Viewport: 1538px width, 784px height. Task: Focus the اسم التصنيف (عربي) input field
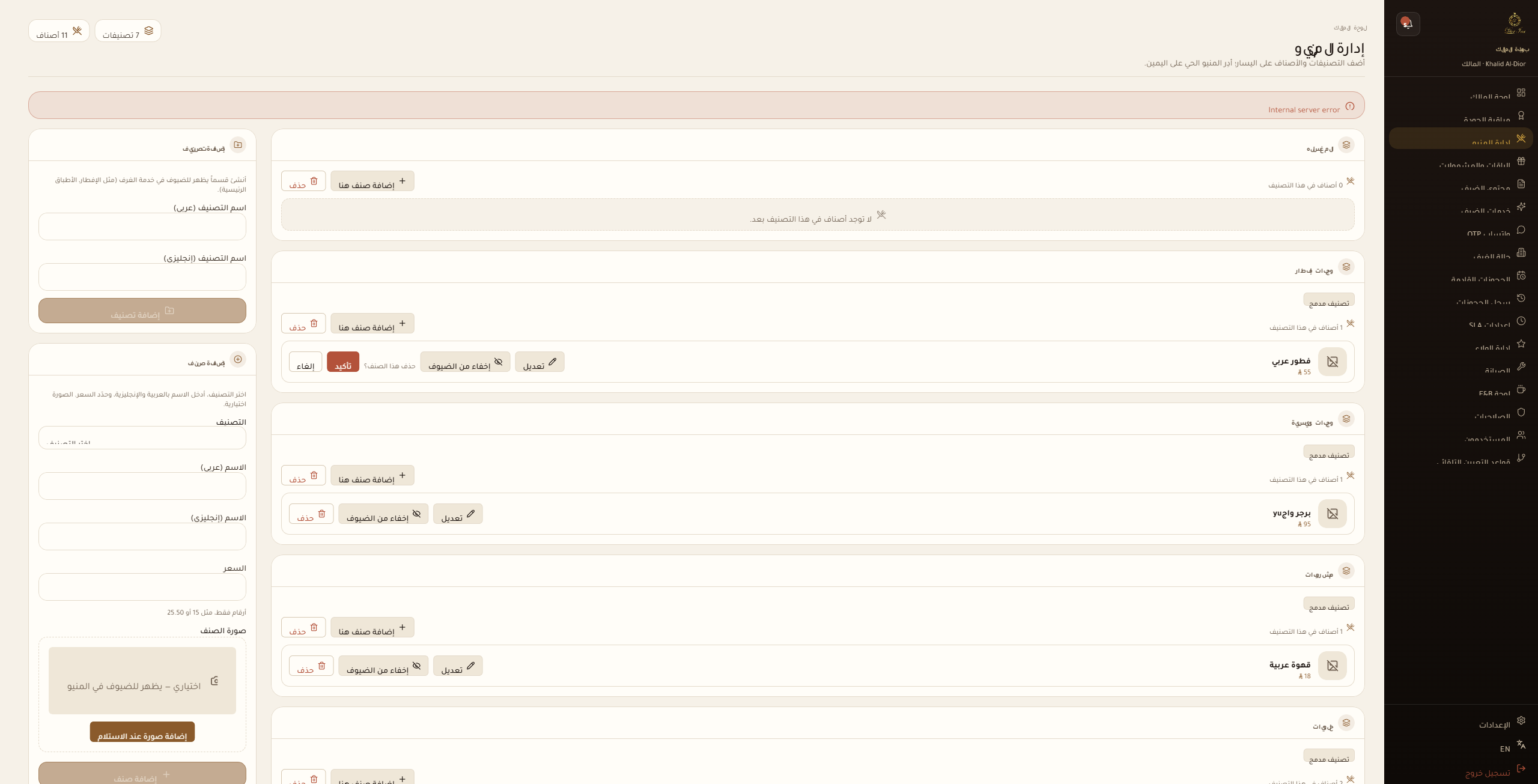click(142, 226)
